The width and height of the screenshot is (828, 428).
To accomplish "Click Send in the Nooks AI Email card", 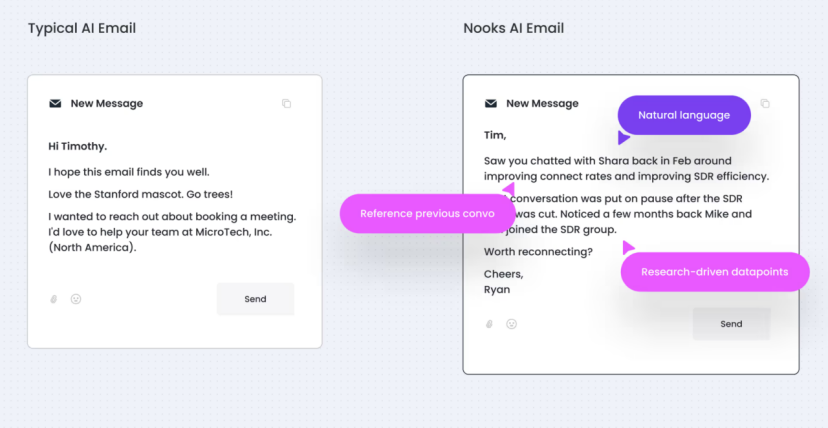I will [731, 324].
